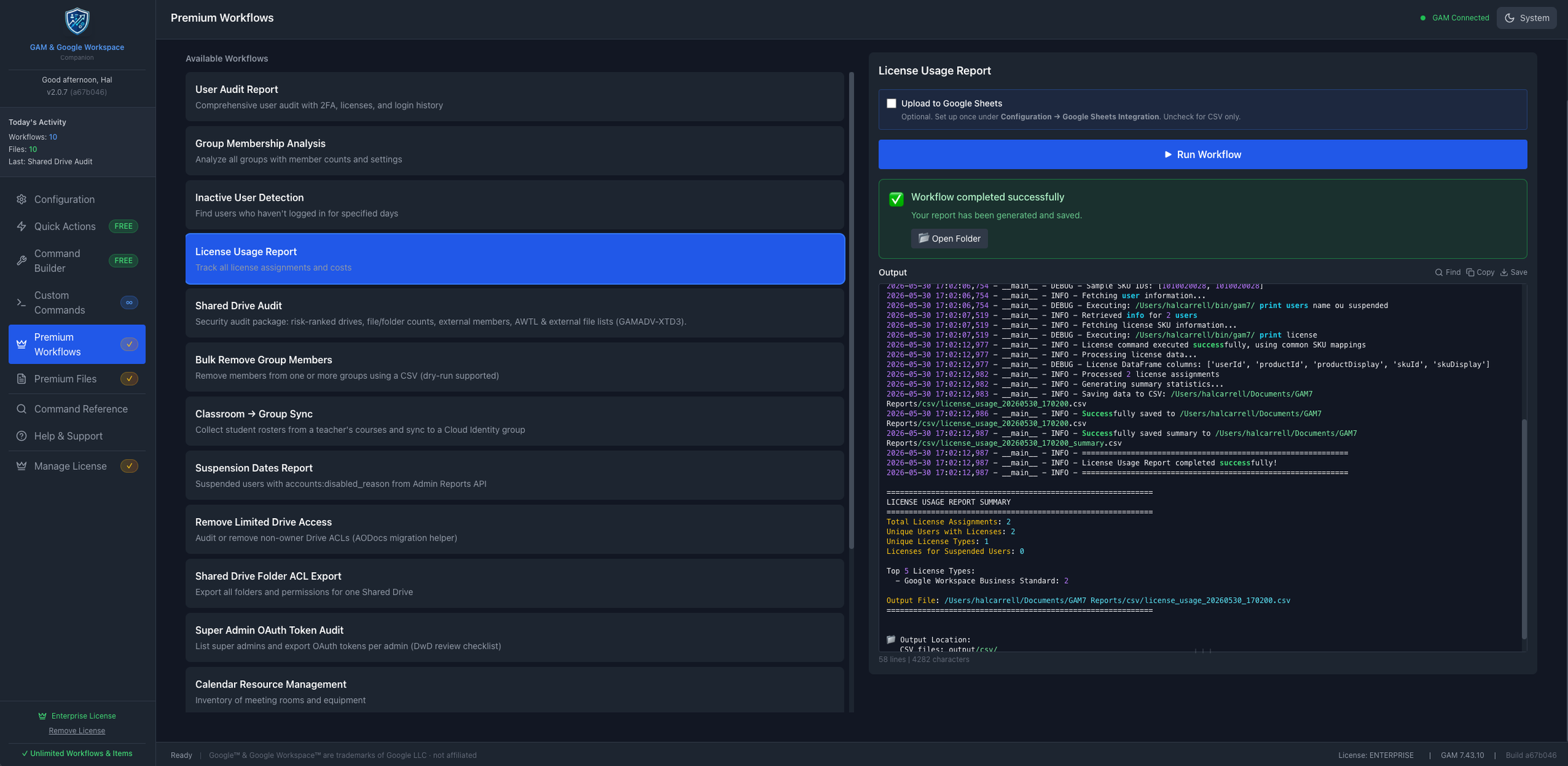Screen dimensions: 1568x766
Task: Click the workflows list vertical scrollbar
Action: click(x=851, y=311)
